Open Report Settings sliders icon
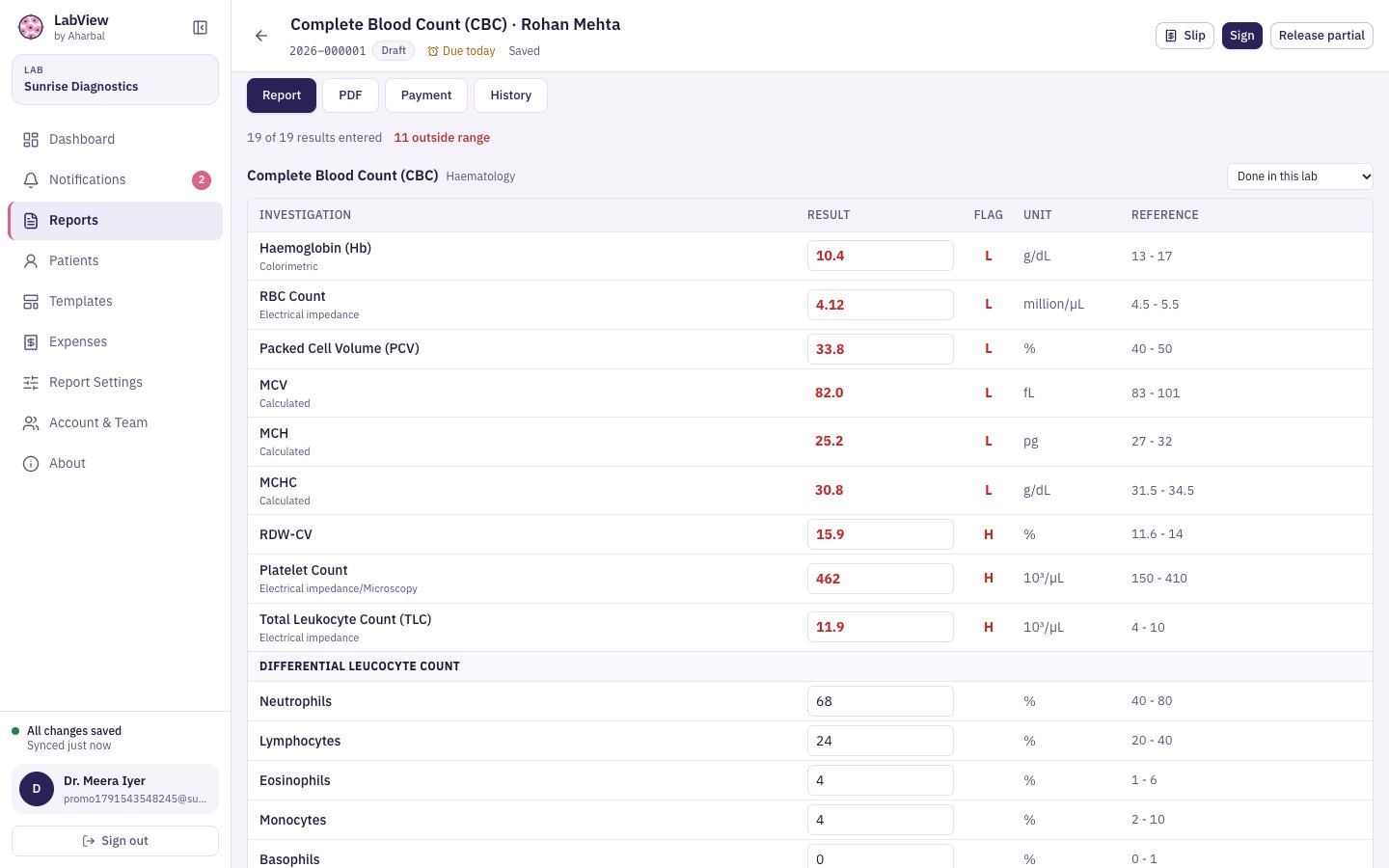 coord(31,383)
